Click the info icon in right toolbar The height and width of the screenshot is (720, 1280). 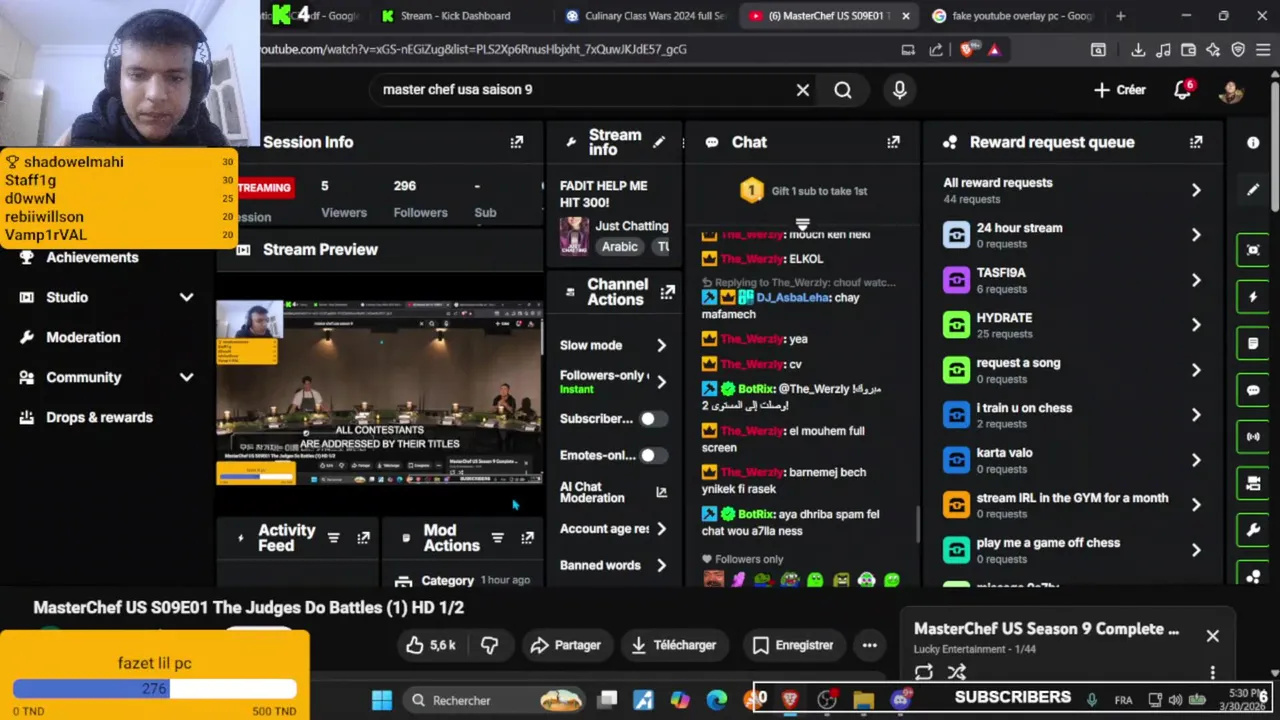tap(1253, 142)
